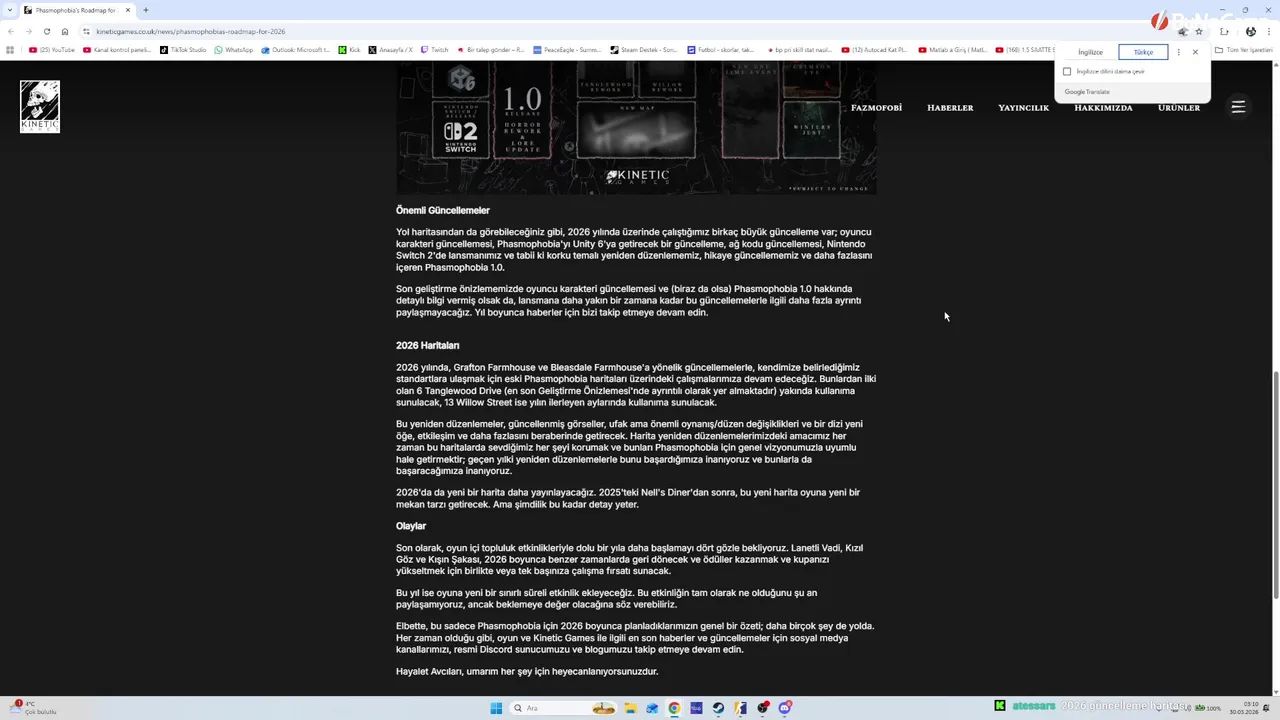Open the Chrome extensions puzzle icon
The height and width of the screenshot is (720, 1280).
[x=1224, y=31]
